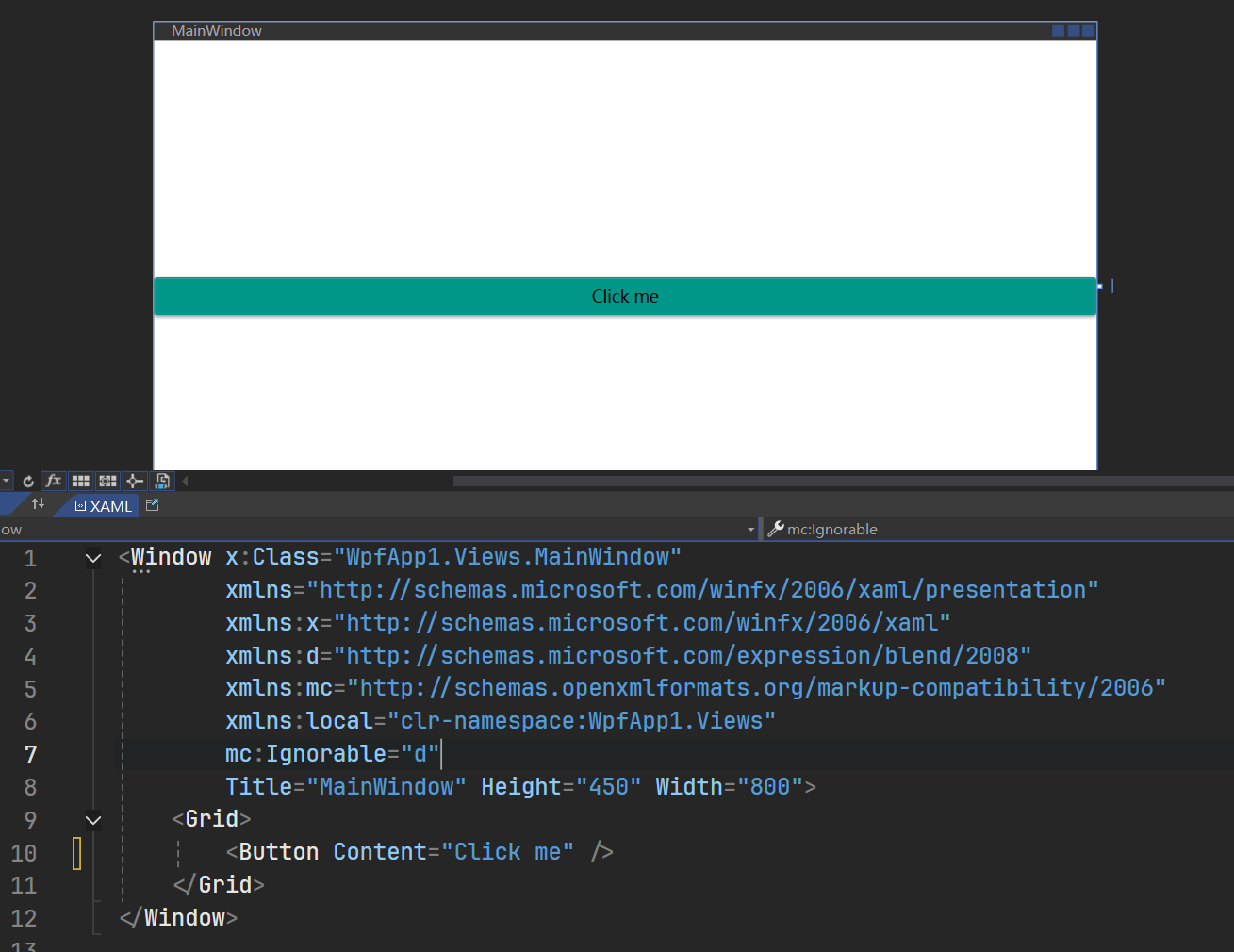Click the Click me button in the preview
Image resolution: width=1234 pixels, height=952 pixels.
625,295
